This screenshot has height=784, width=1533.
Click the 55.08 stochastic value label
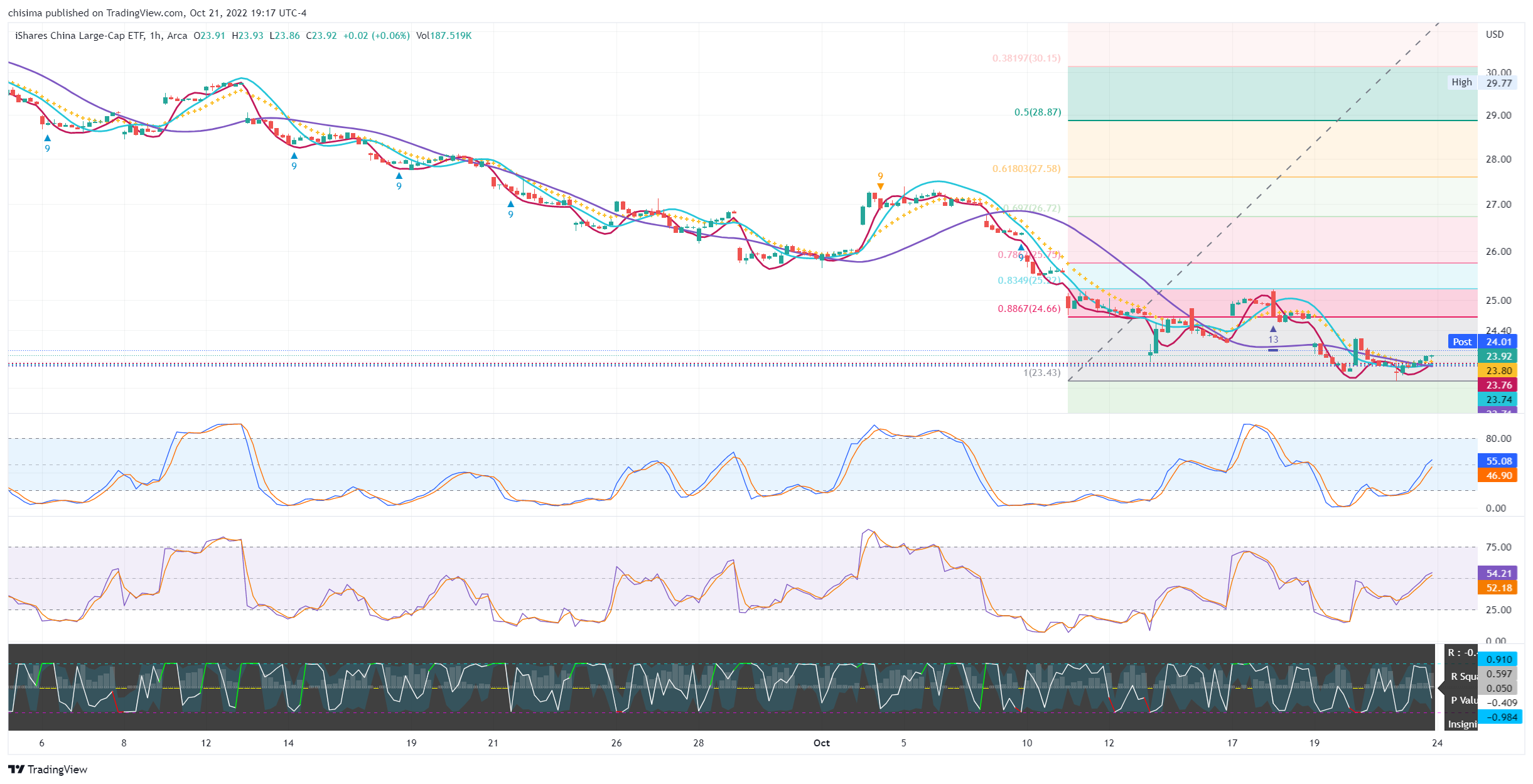(x=1498, y=461)
